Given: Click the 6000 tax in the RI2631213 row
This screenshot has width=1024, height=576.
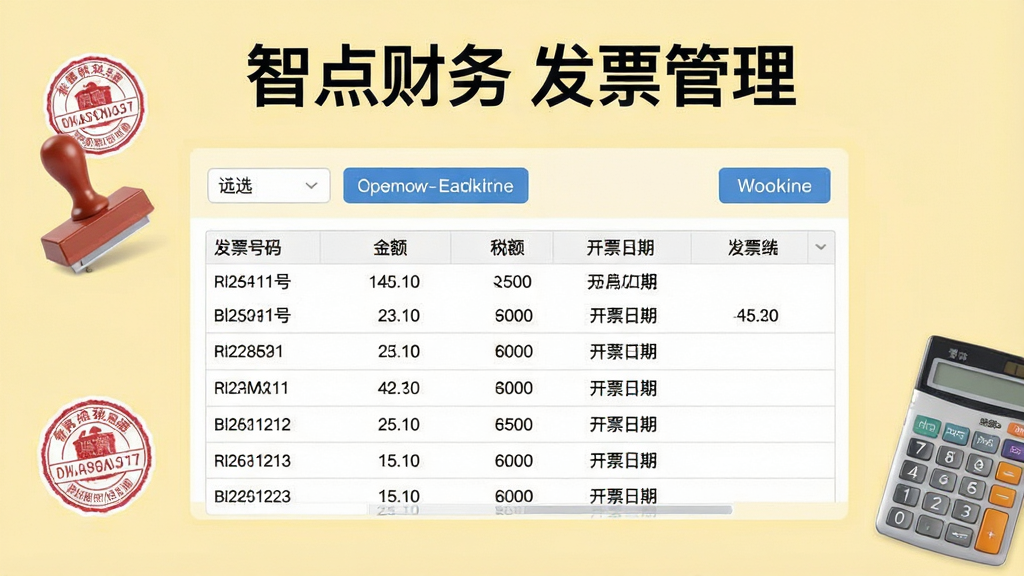Looking at the screenshot, I should pyautogui.click(x=514, y=461).
